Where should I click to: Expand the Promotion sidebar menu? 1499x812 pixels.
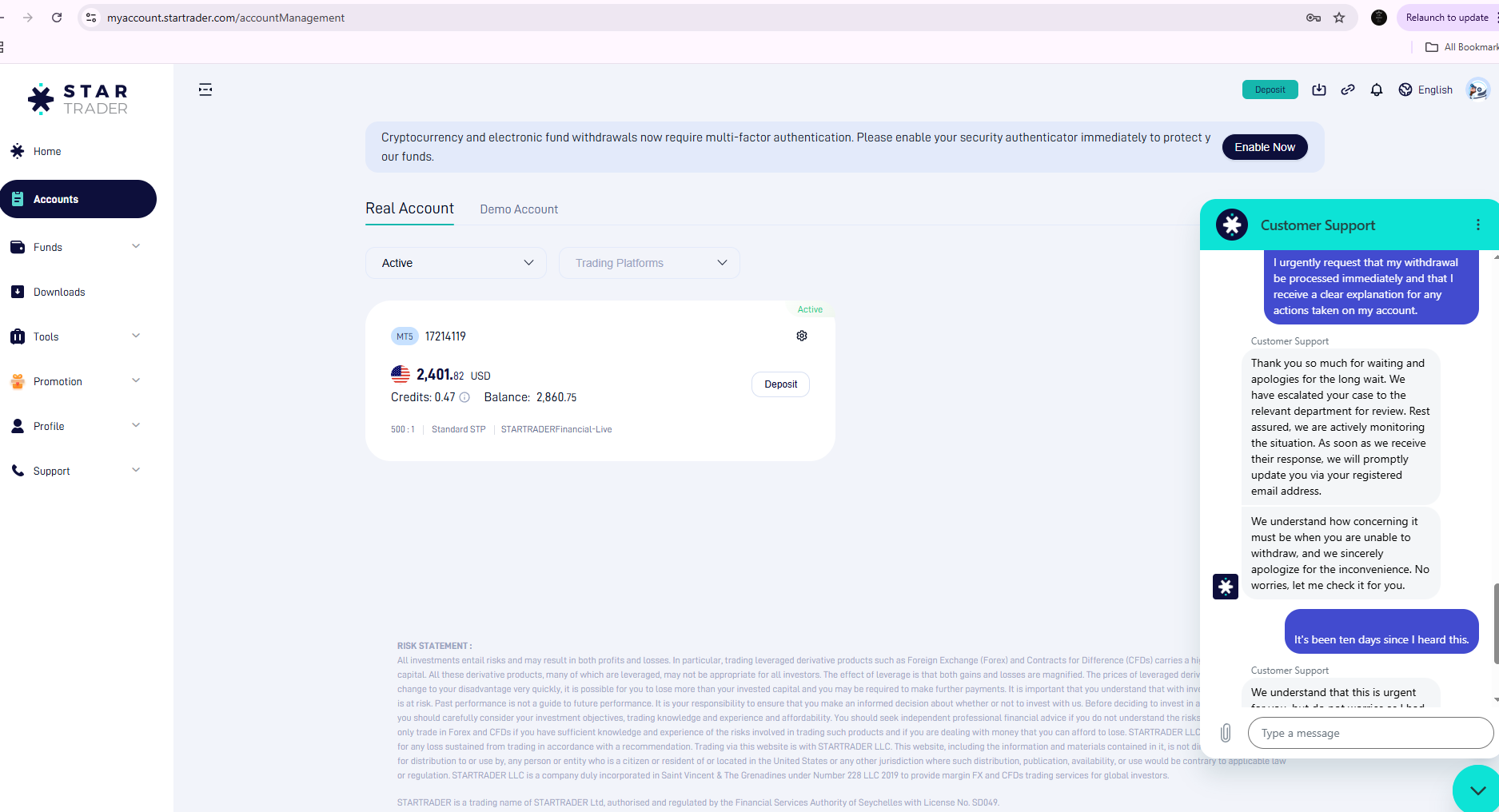pos(78,381)
